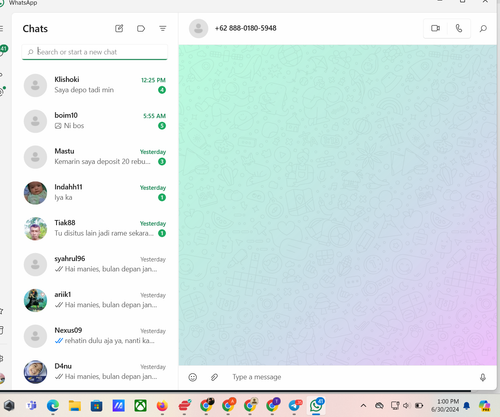View D4nu's profile photo thumbnail

click(x=35, y=372)
